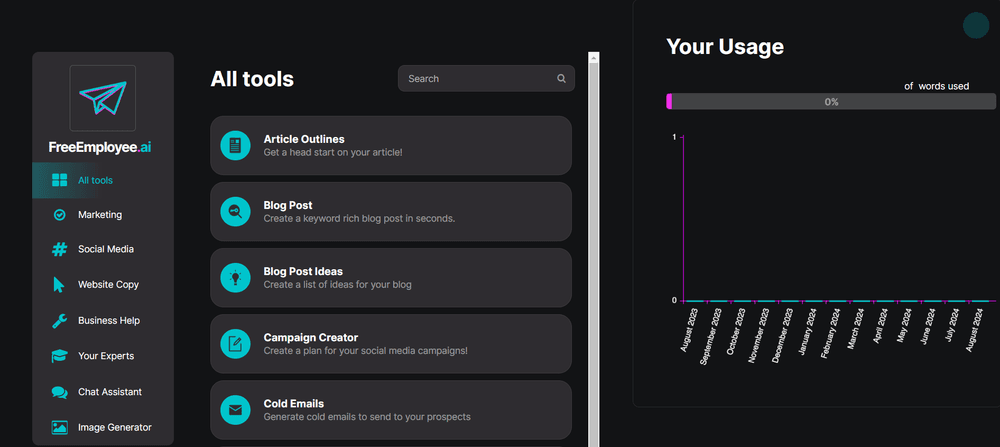Viewport: 1000px width, 447px height.
Task: Click the Article Outlines document icon
Action: (x=235, y=146)
